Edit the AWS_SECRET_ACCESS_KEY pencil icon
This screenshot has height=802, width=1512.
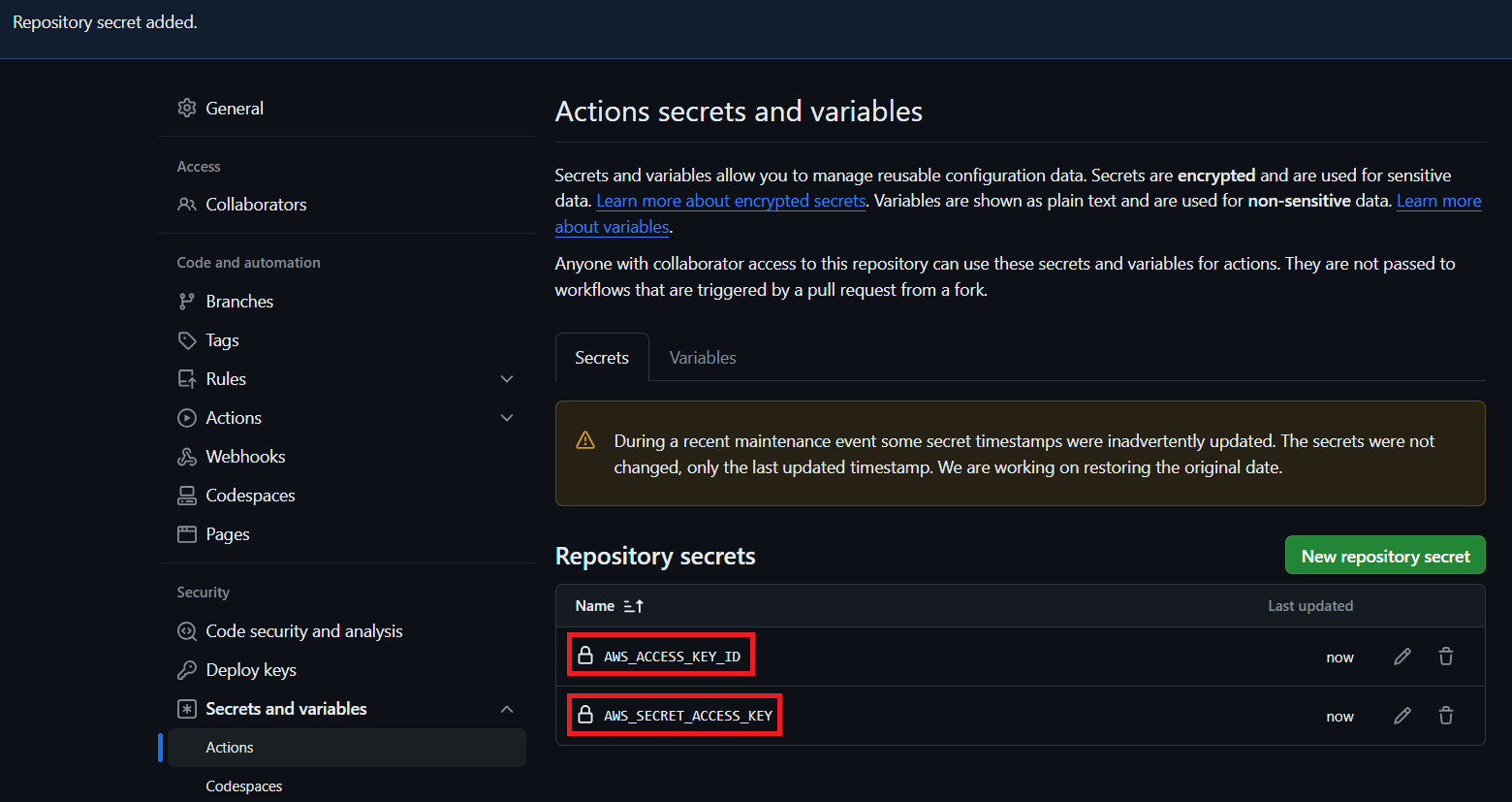coord(1402,716)
